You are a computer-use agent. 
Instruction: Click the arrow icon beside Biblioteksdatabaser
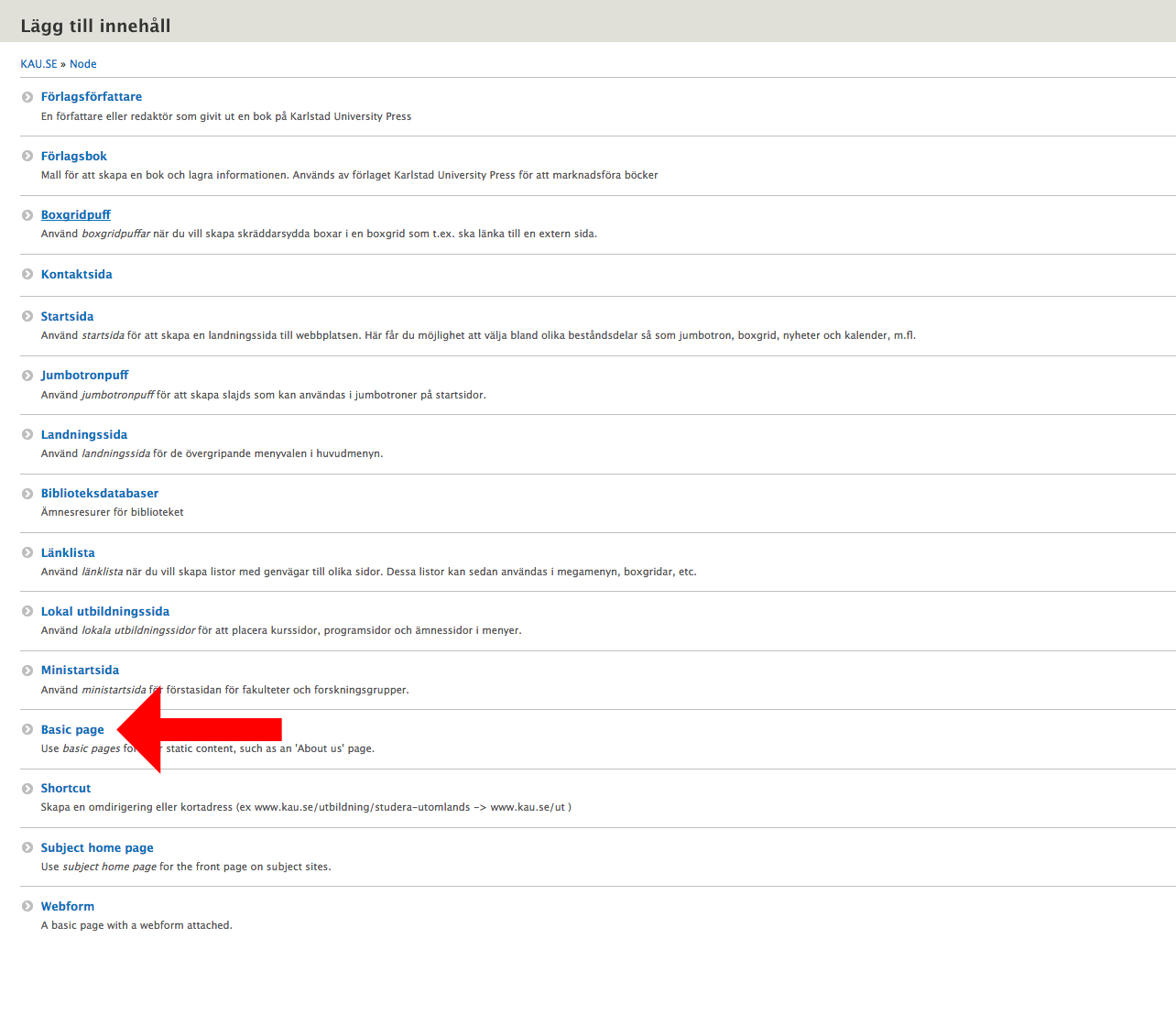[x=27, y=494]
